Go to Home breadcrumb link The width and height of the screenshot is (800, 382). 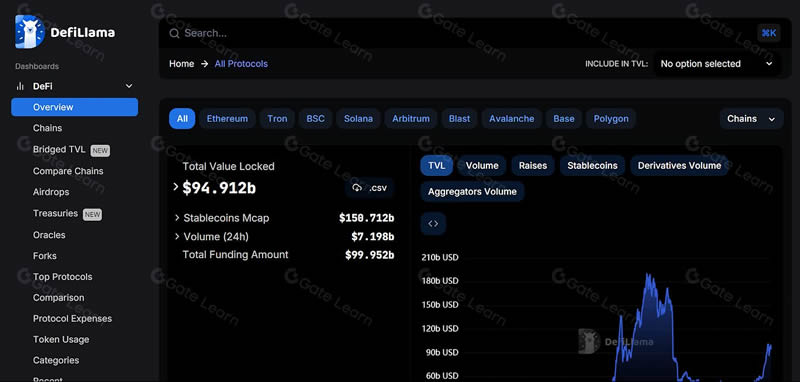click(182, 64)
